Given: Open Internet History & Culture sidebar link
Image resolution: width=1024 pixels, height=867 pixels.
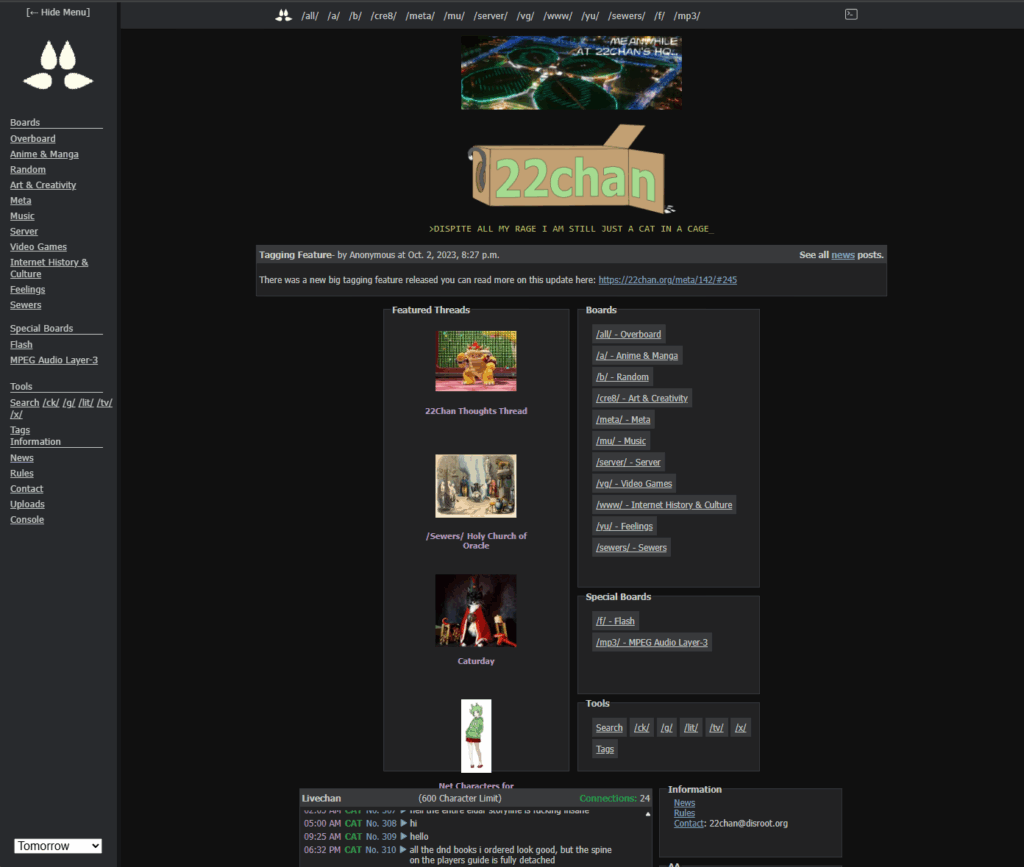Looking at the screenshot, I should [x=49, y=268].
